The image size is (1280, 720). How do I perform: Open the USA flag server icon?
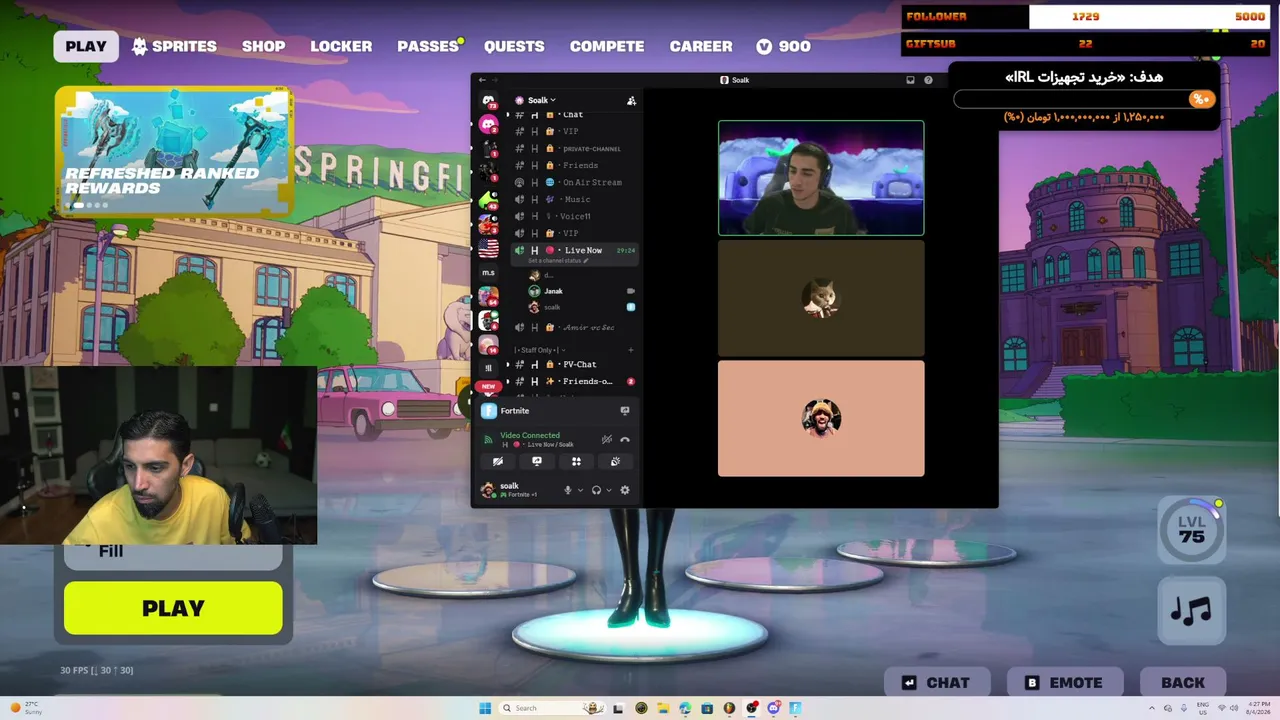click(488, 248)
